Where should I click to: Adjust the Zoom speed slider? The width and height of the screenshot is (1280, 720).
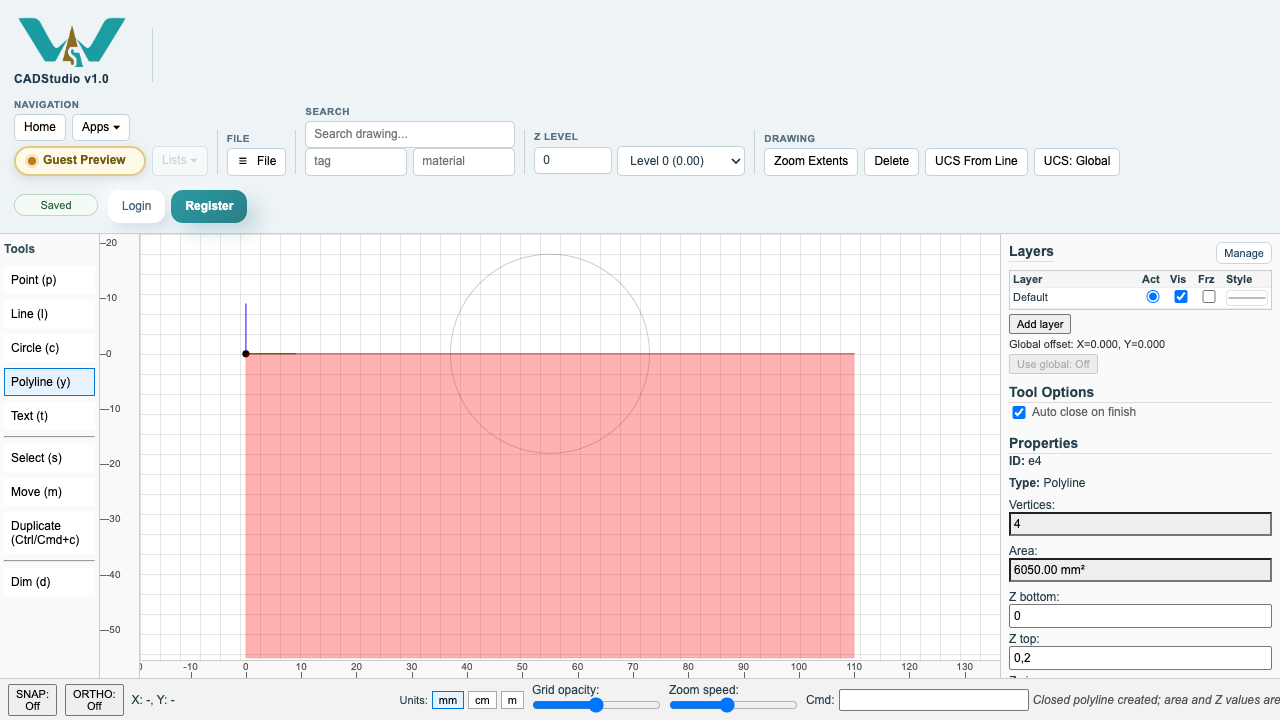click(x=733, y=705)
